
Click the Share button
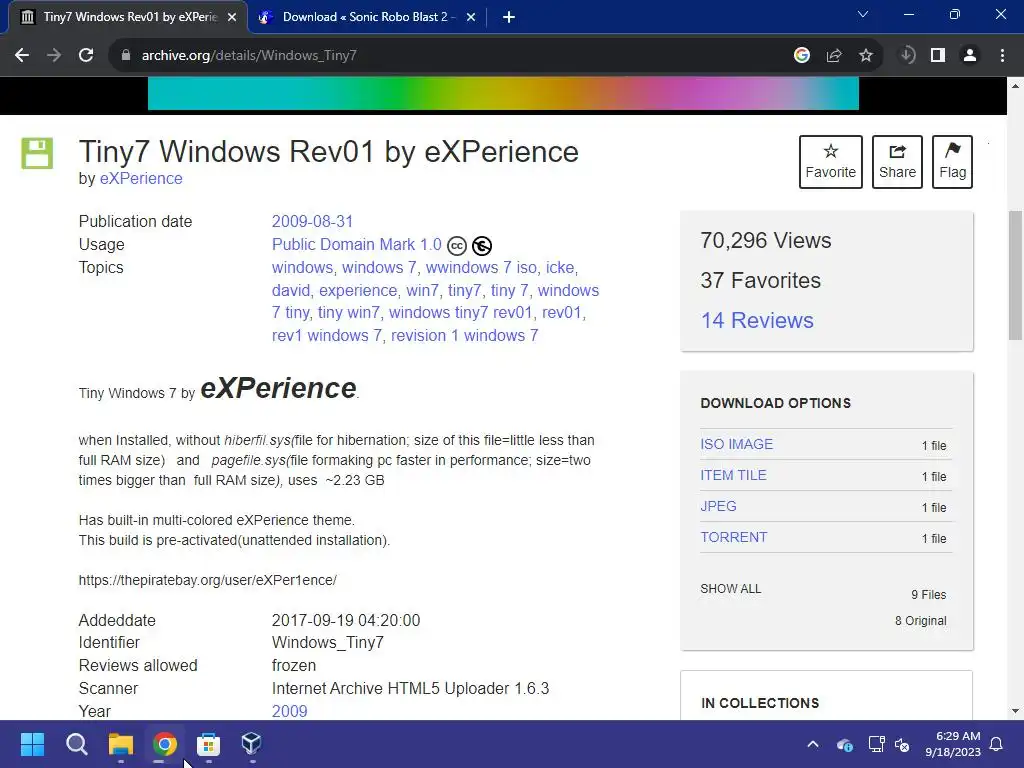(897, 162)
